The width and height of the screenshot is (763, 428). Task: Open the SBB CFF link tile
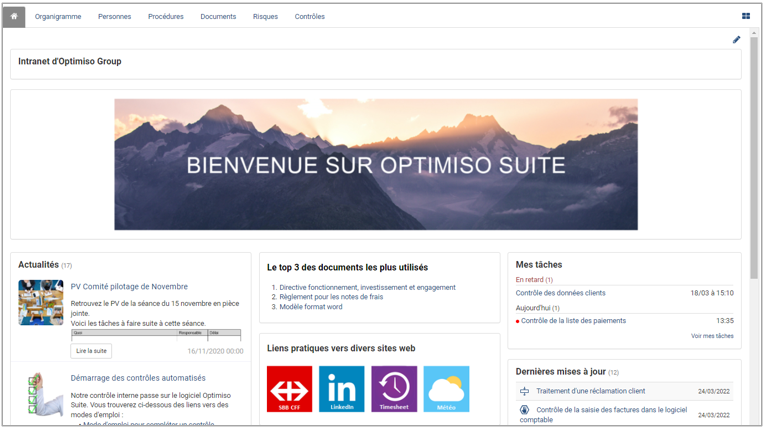[x=289, y=389]
